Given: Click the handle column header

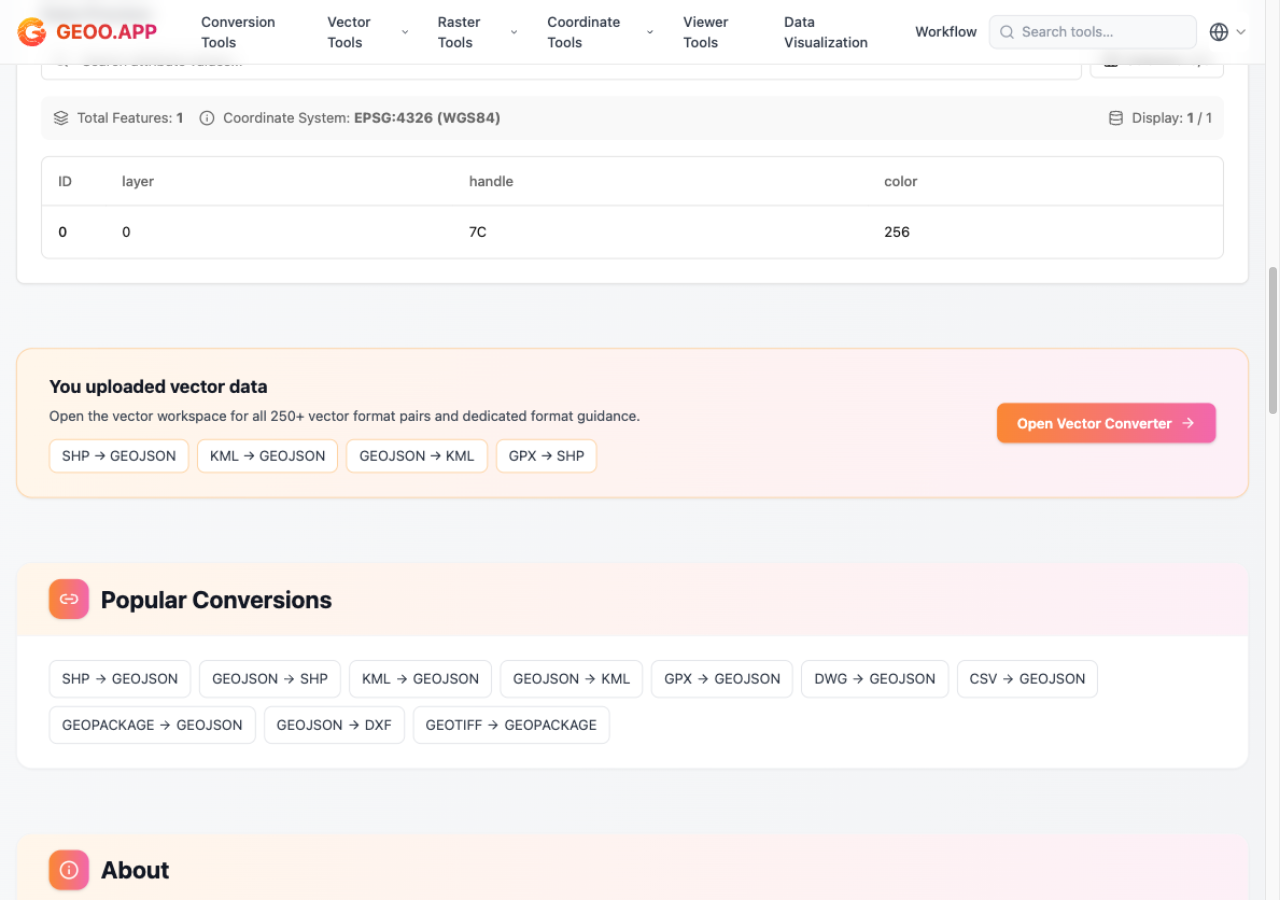Looking at the screenshot, I should (491, 182).
